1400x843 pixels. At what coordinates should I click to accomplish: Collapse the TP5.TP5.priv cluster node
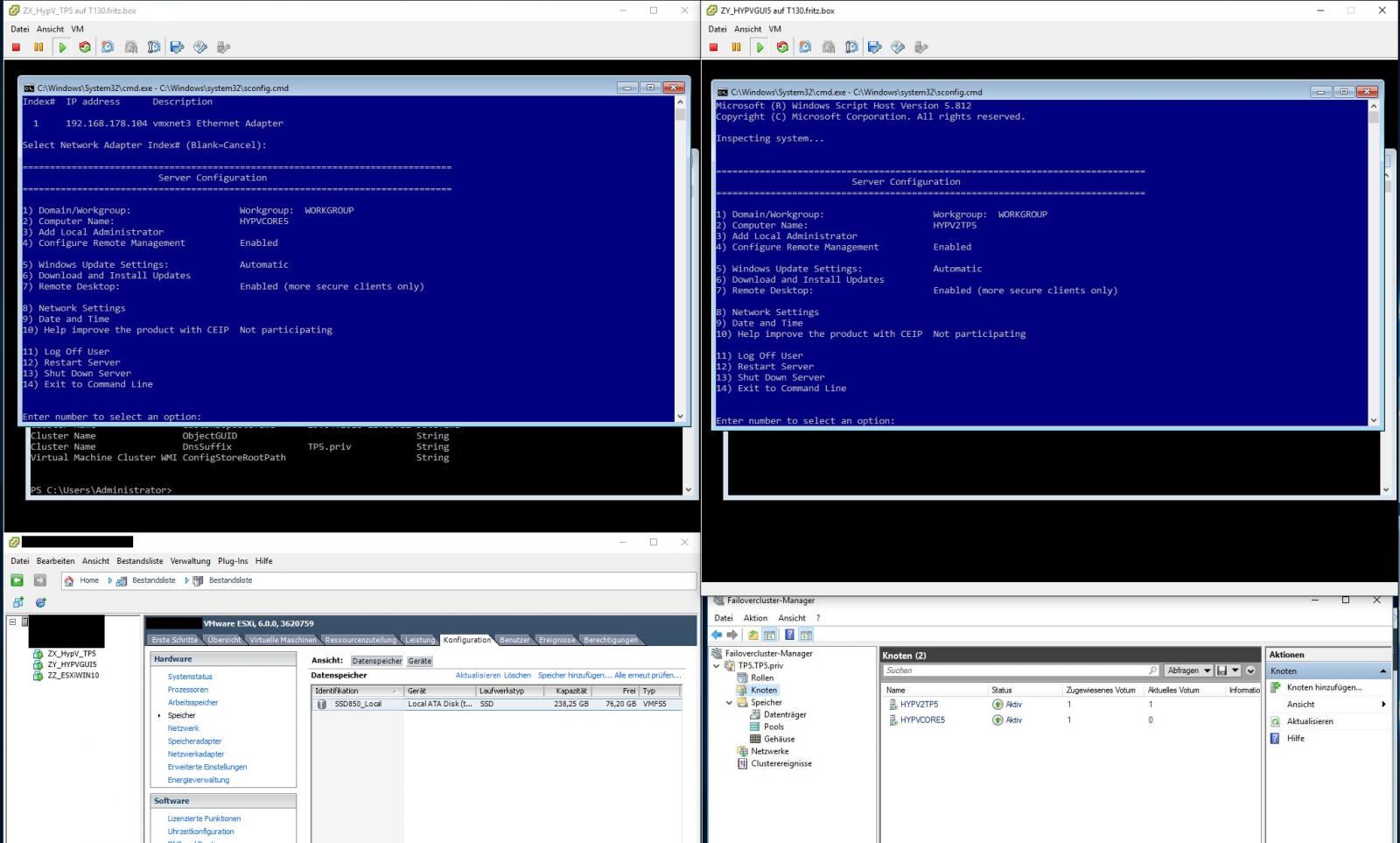tap(717, 666)
